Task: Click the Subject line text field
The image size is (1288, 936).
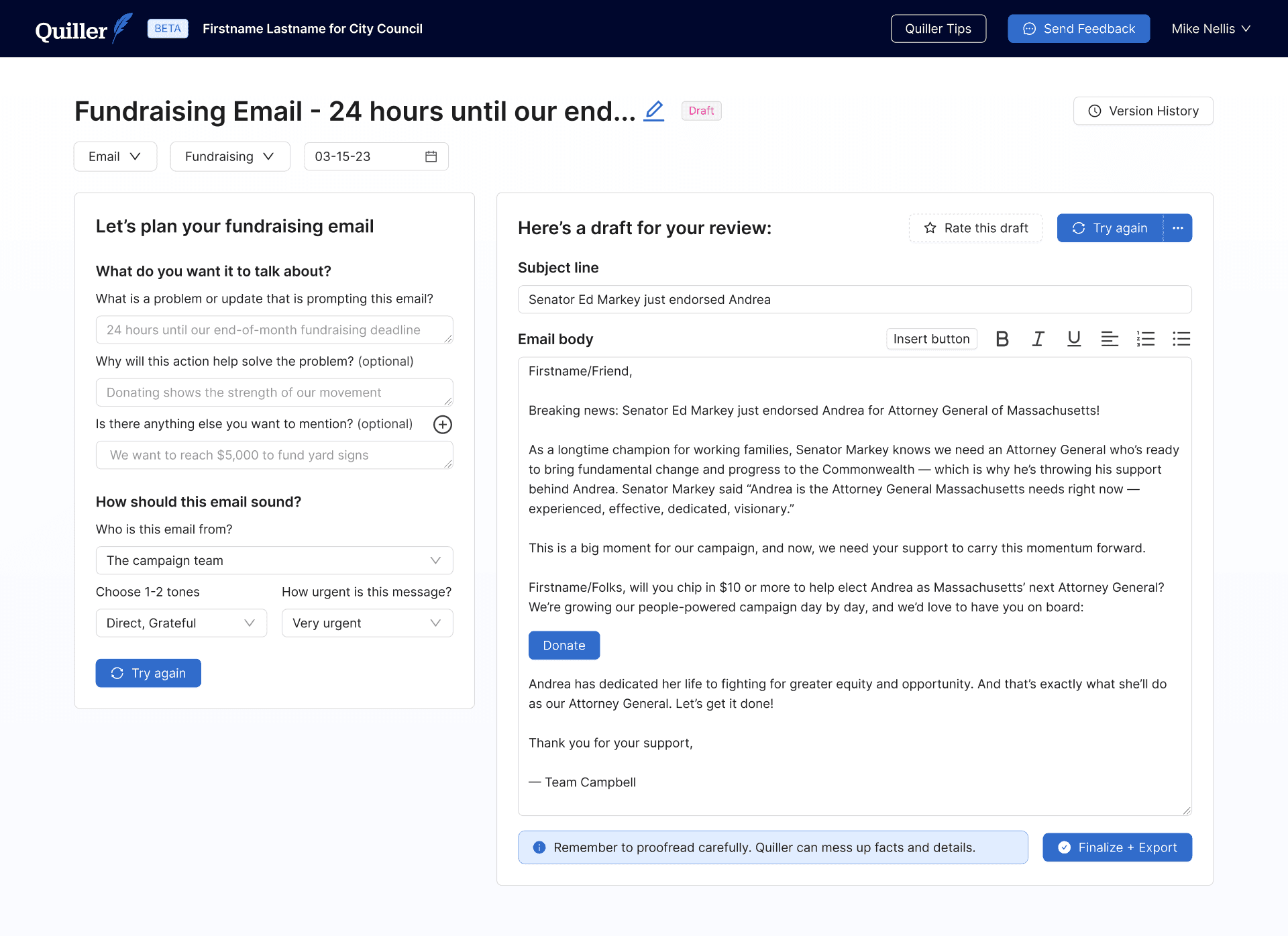Action: click(x=854, y=299)
